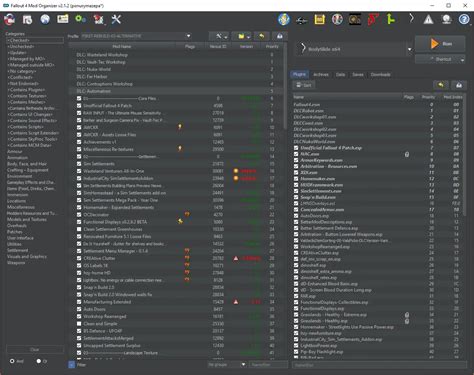Select the DLC: Automatron mod row

[x=176, y=91]
